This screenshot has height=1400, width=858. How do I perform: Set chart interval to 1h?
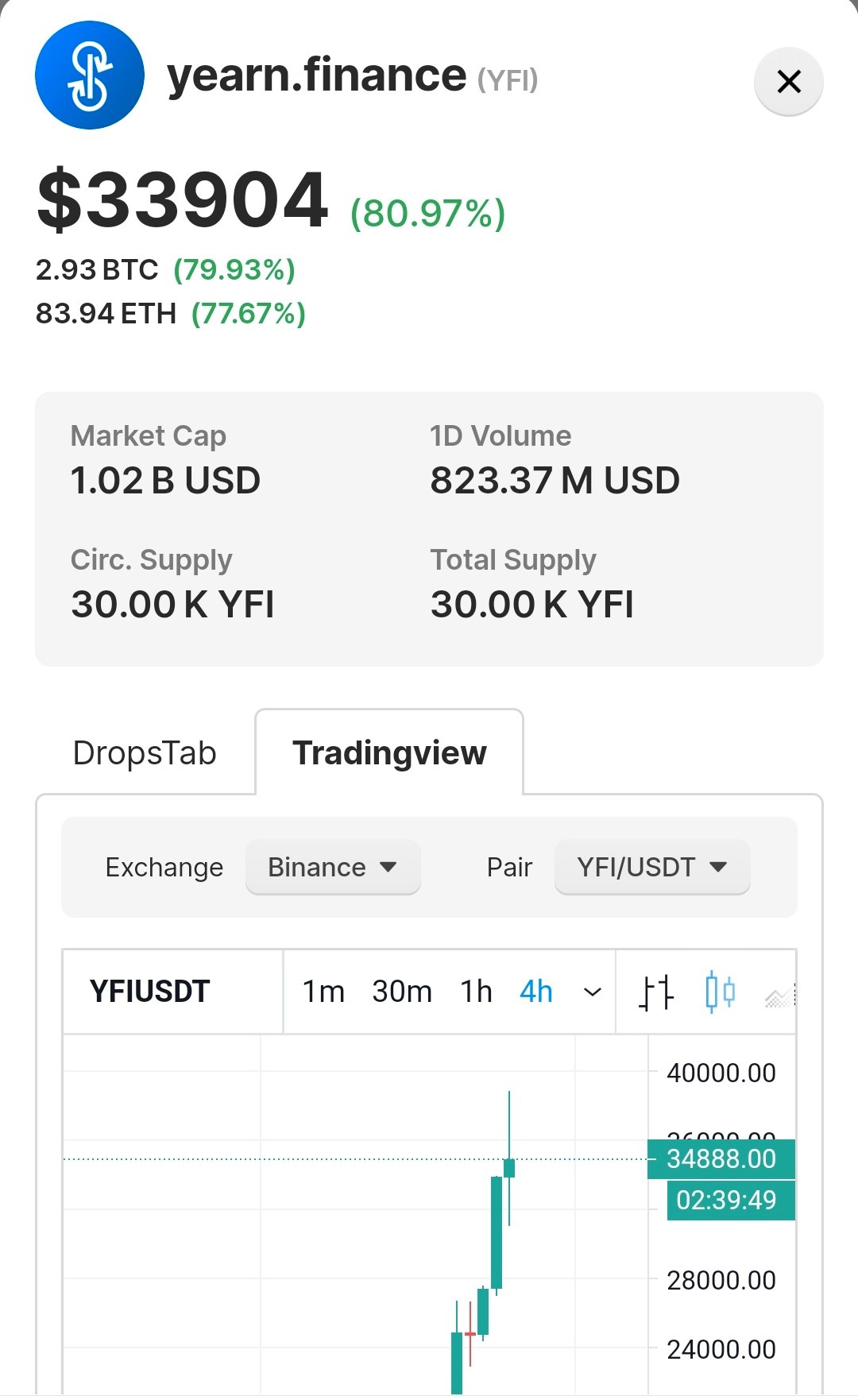(x=476, y=992)
